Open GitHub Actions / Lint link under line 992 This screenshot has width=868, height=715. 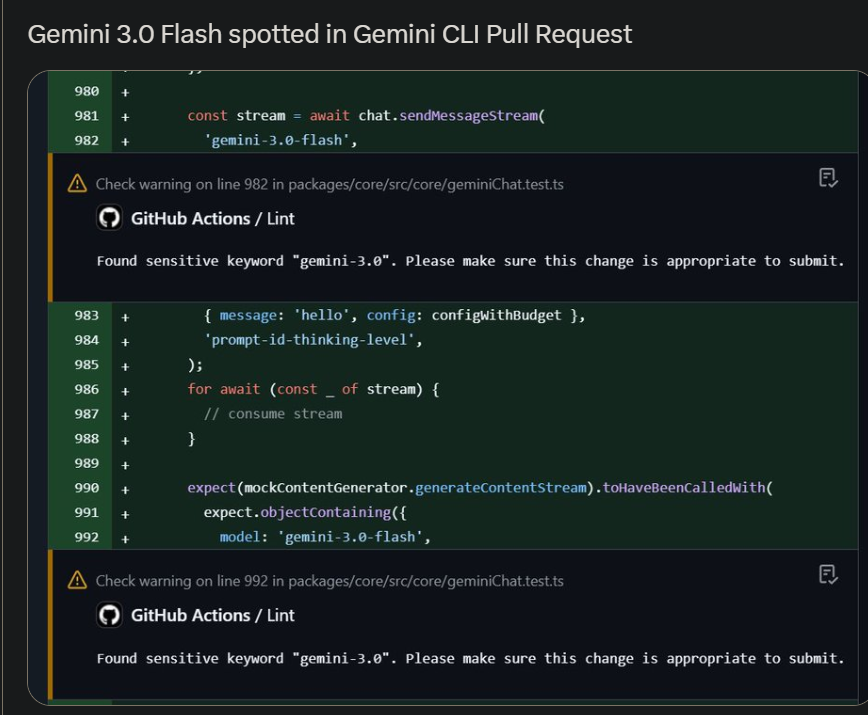[213, 615]
